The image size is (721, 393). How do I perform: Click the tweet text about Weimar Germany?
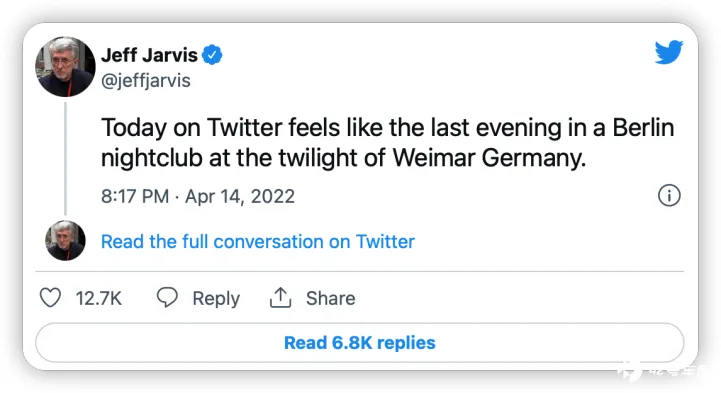tap(388, 142)
